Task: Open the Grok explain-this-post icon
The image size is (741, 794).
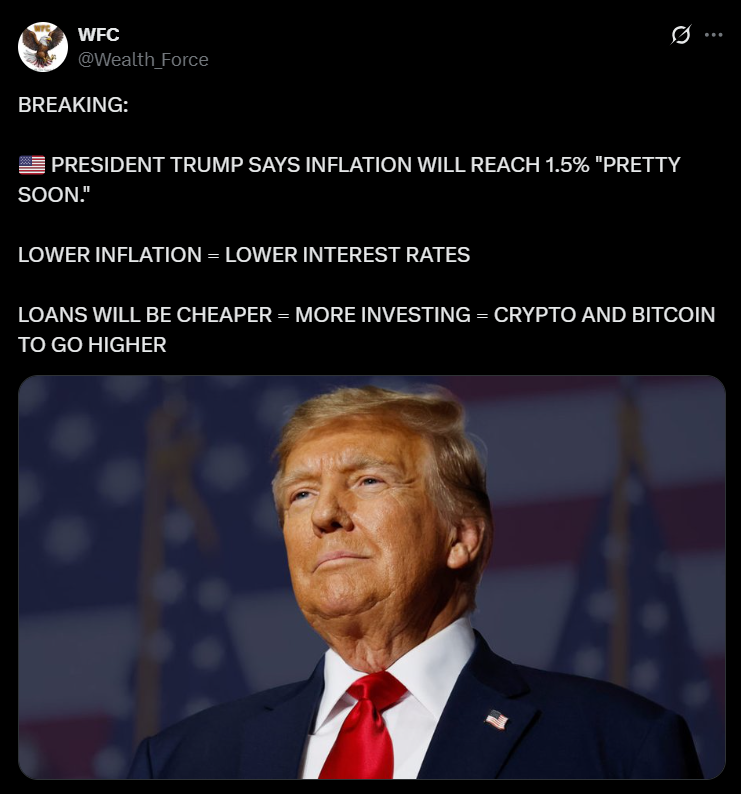Action: 680,35
